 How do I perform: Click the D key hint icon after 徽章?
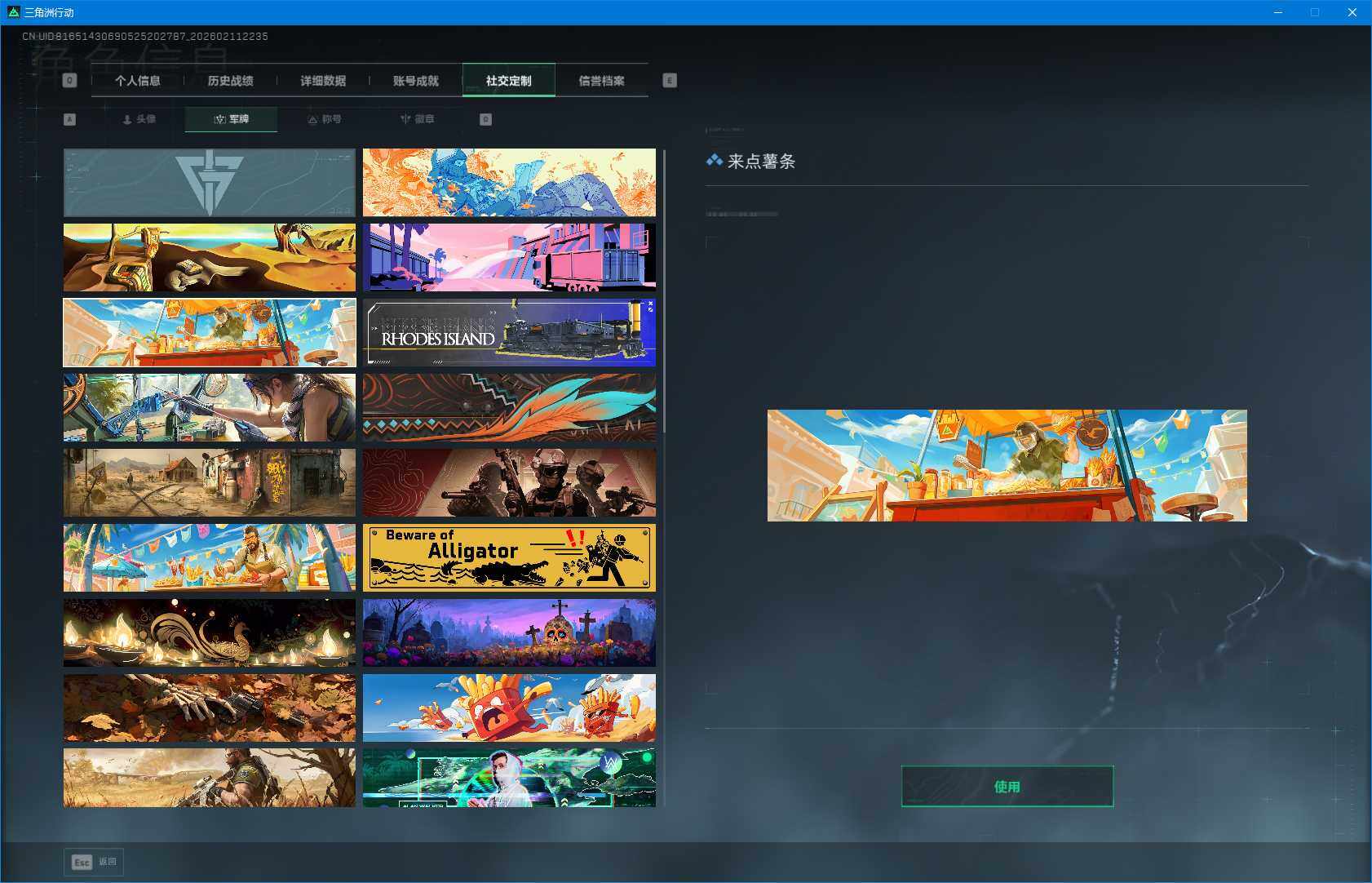(x=485, y=119)
